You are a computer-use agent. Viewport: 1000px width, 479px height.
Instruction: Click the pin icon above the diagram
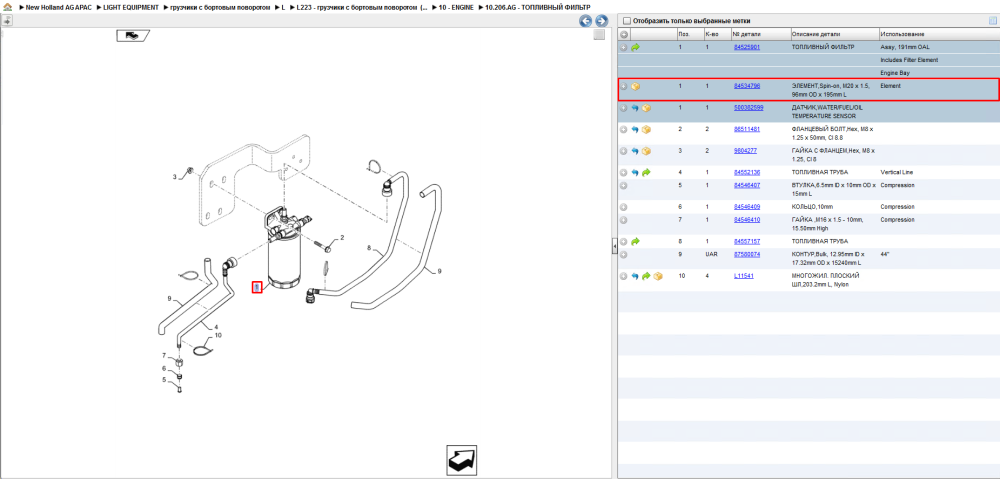[x=6, y=20]
